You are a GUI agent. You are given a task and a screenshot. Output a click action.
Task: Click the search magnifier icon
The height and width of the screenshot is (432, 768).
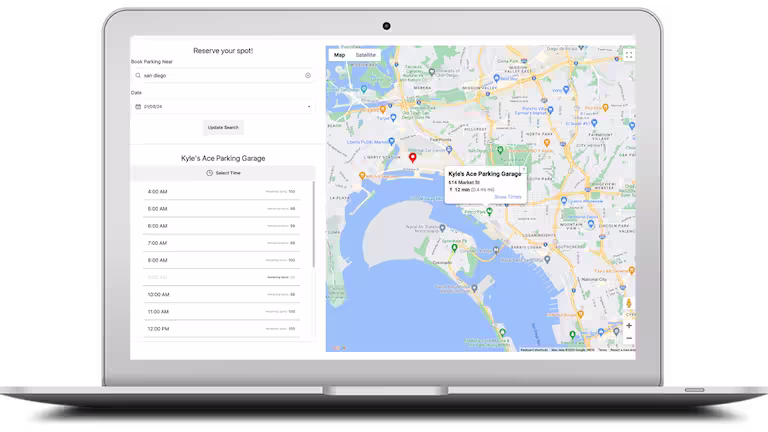click(138, 75)
